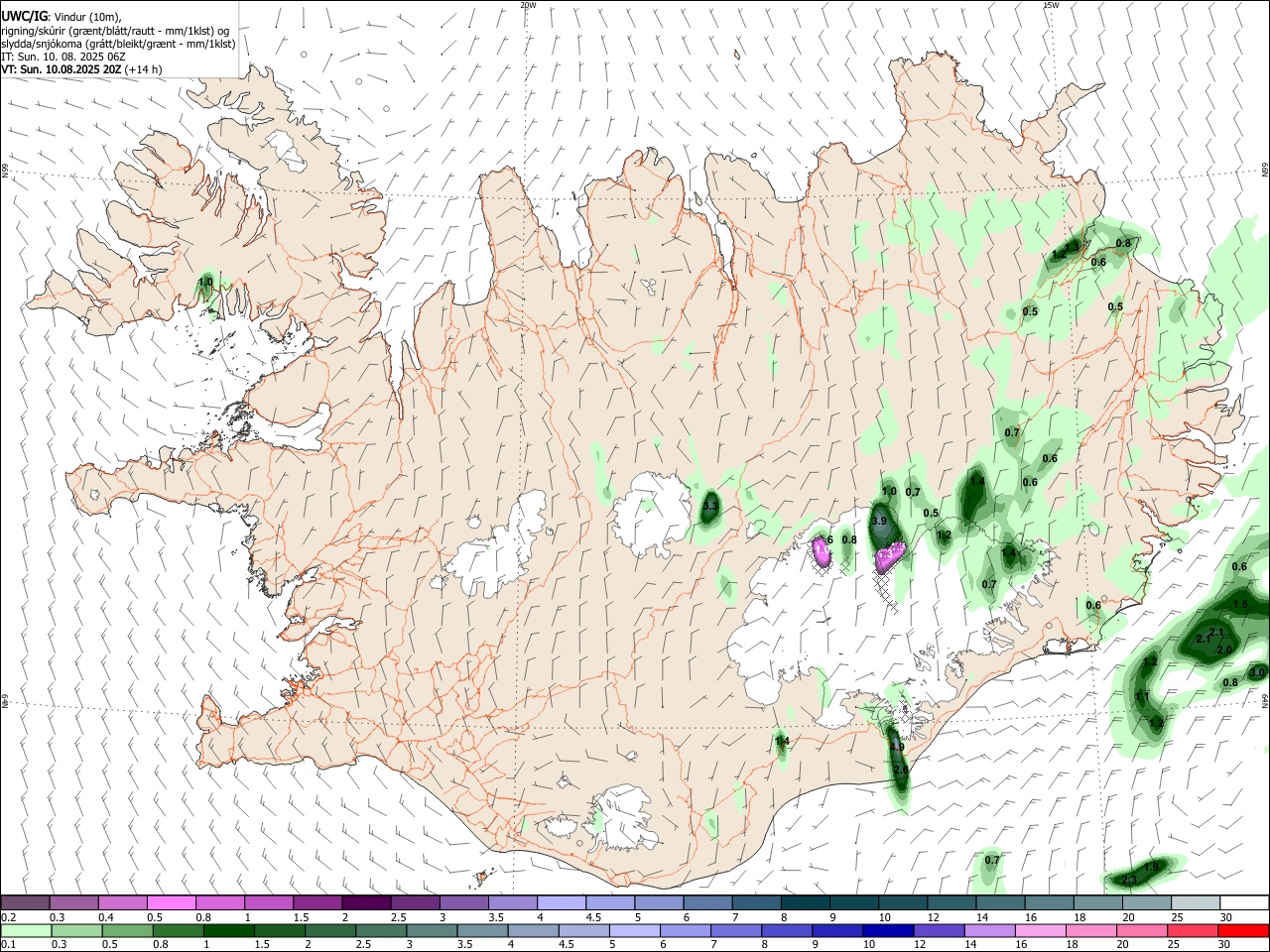Click the '20W' longitude label
The height and width of the screenshot is (952, 1270).
[528, 5]
